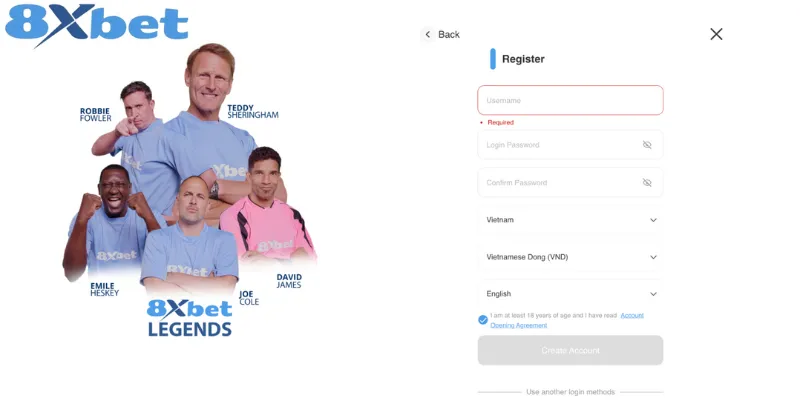Click the 8Xbet Legends logo below players
The width and height of the screenshot is (800, 400).
click(x=190, y=318)
